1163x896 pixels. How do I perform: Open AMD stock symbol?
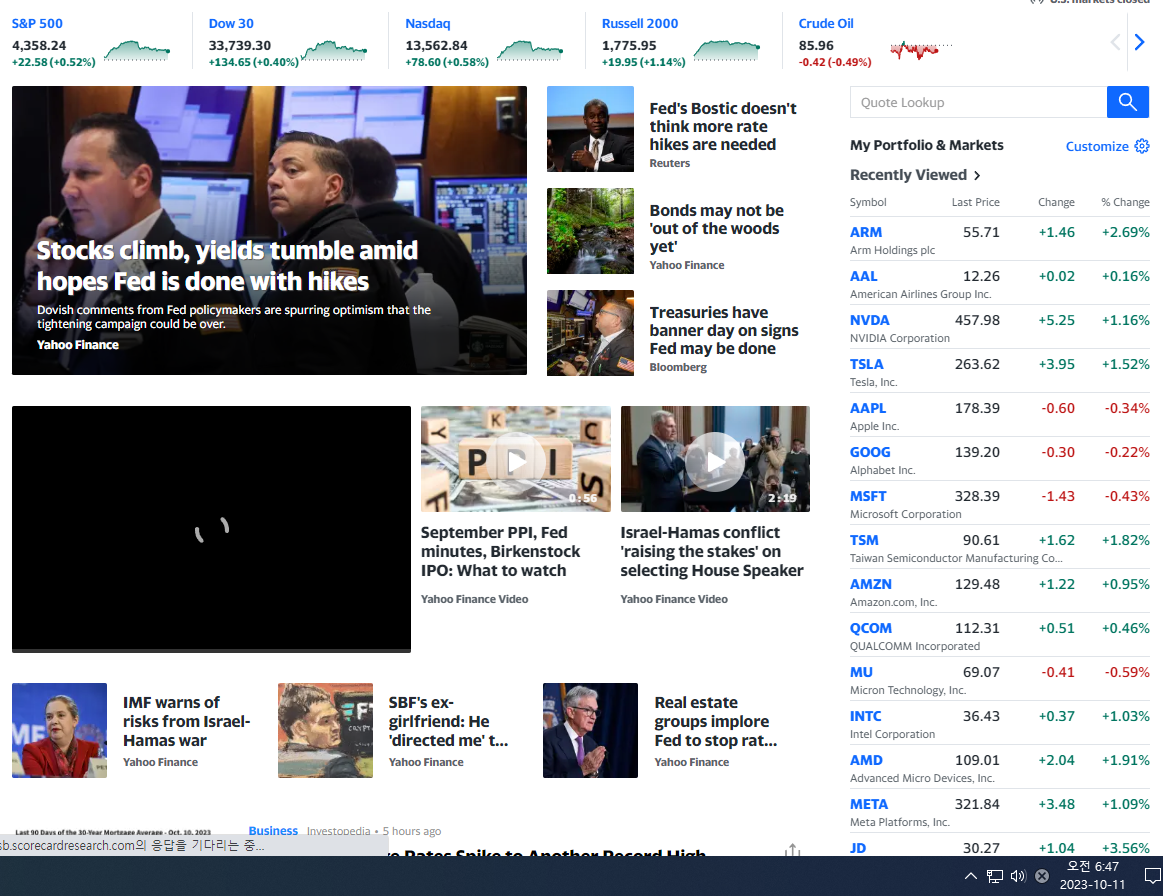click(866, 760)
